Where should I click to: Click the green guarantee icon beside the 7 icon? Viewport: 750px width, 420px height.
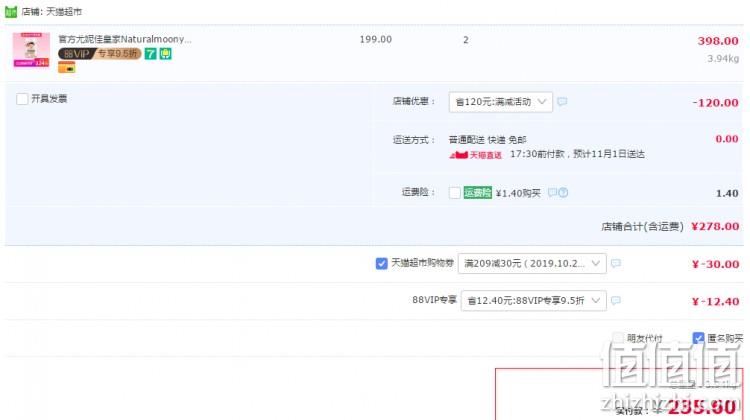point(165,54)
